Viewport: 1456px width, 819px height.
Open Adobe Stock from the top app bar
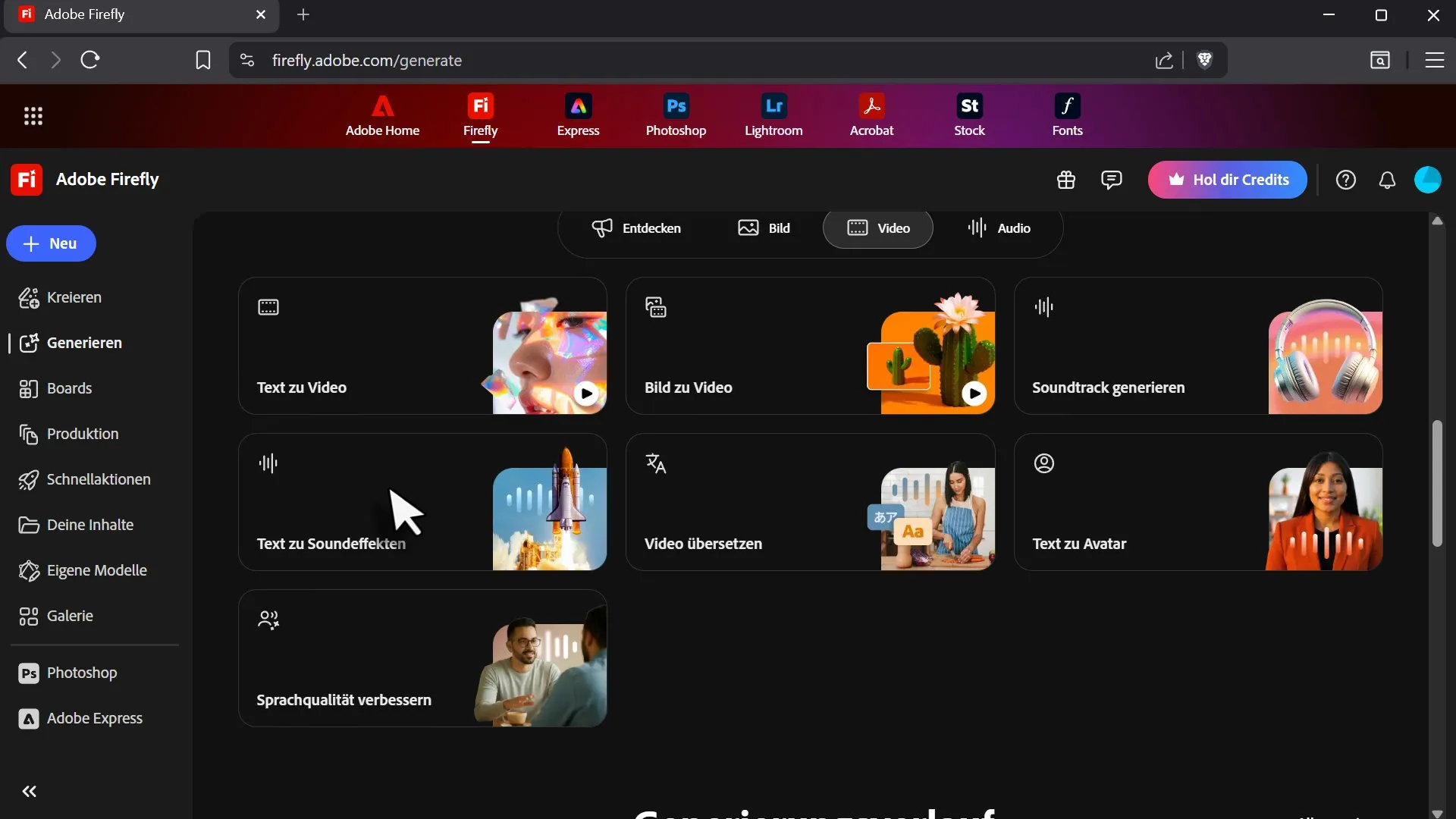[969, 115]
